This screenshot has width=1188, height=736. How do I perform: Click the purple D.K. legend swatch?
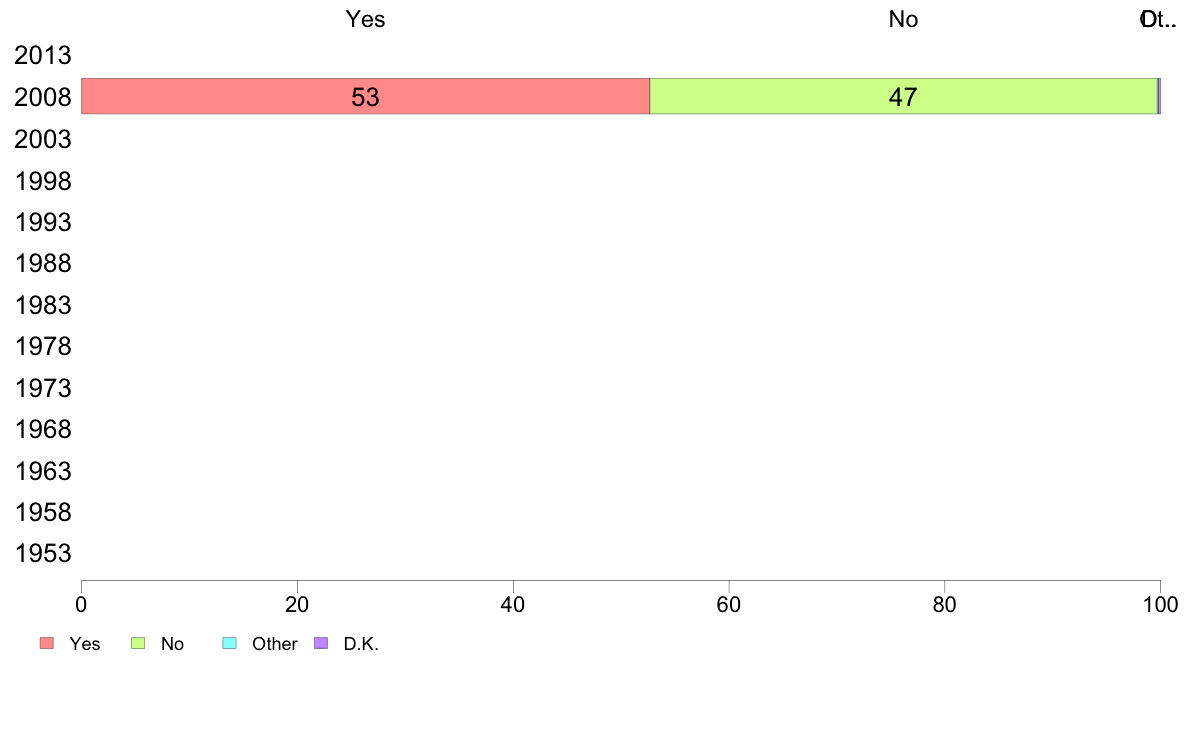pos(321,643)
